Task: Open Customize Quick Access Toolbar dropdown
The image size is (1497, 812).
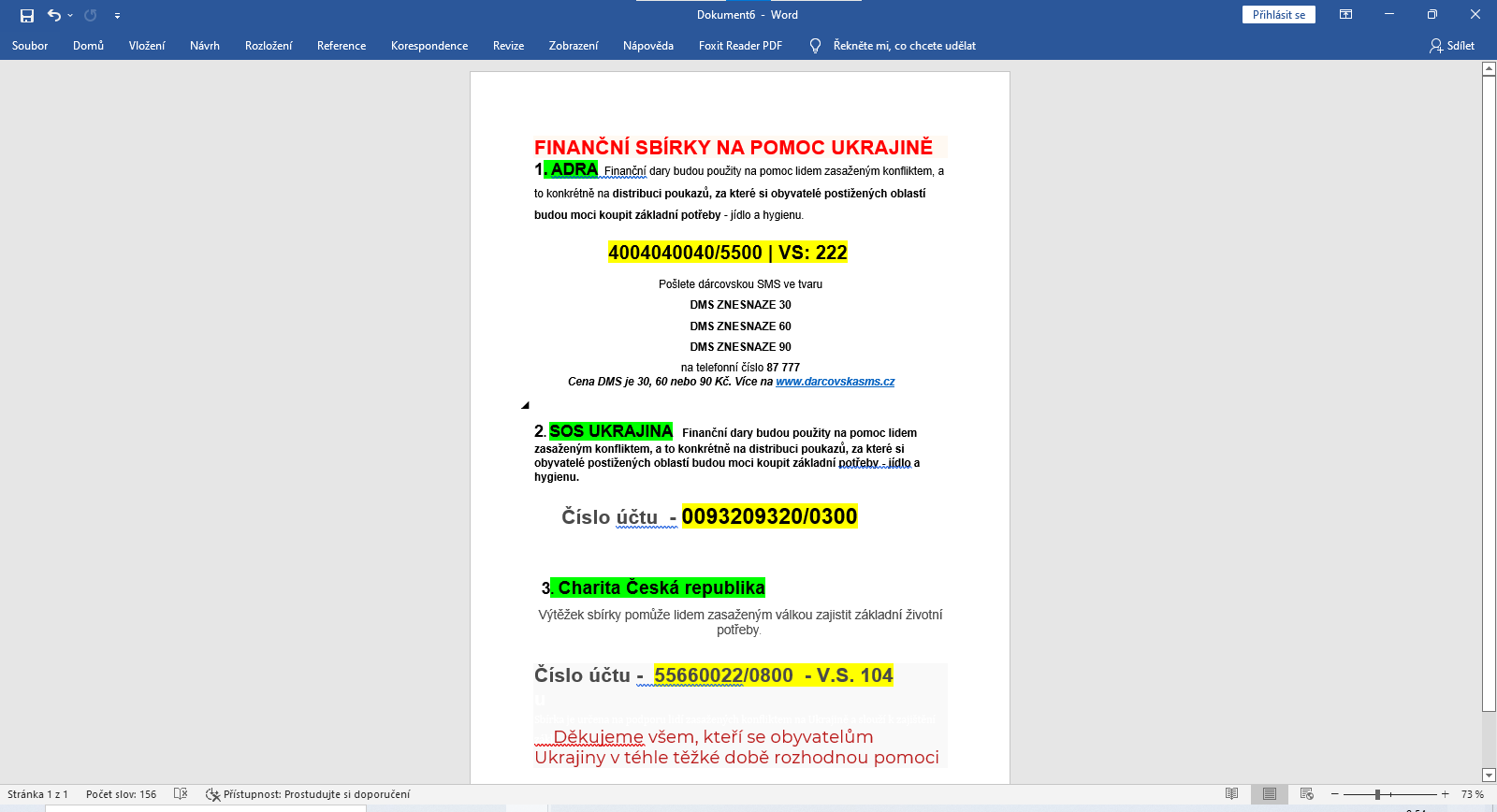Action: (117, 15)
